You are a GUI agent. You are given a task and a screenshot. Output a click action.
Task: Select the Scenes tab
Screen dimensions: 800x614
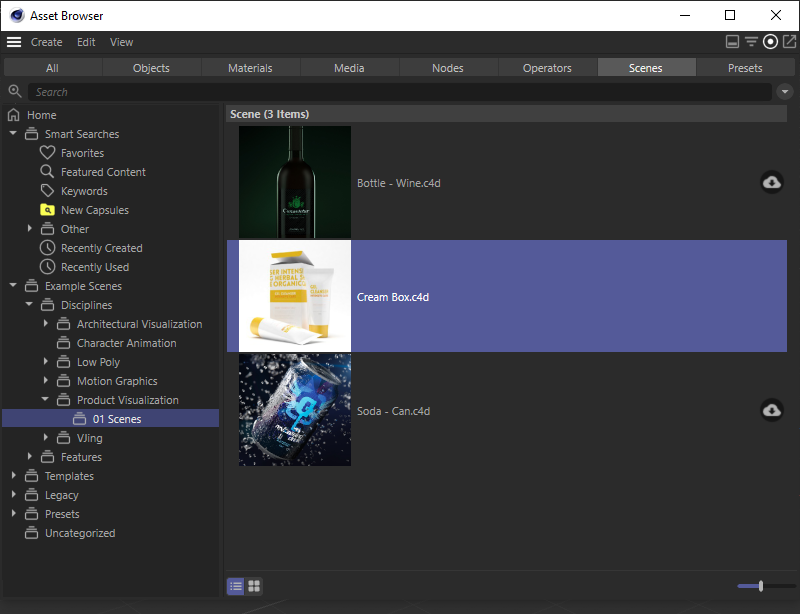(646, 67)
